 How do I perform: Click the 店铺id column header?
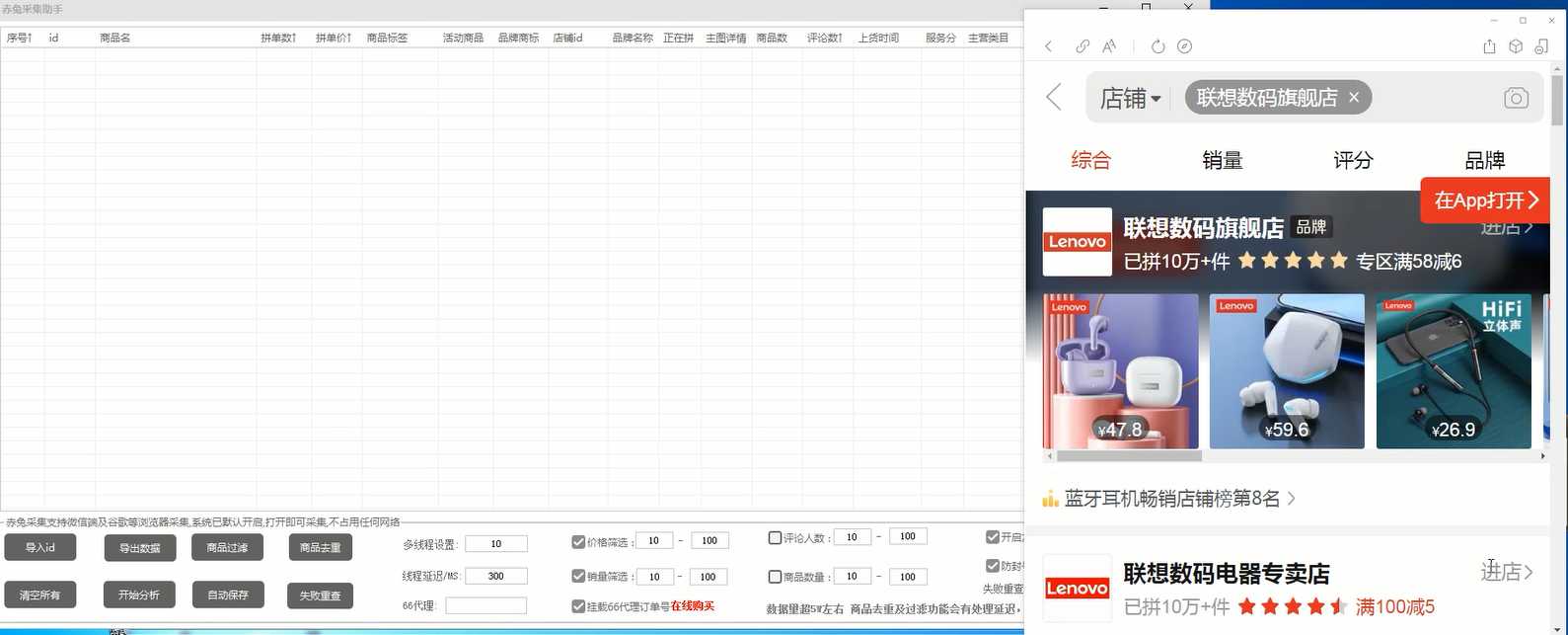click(568, 38)
